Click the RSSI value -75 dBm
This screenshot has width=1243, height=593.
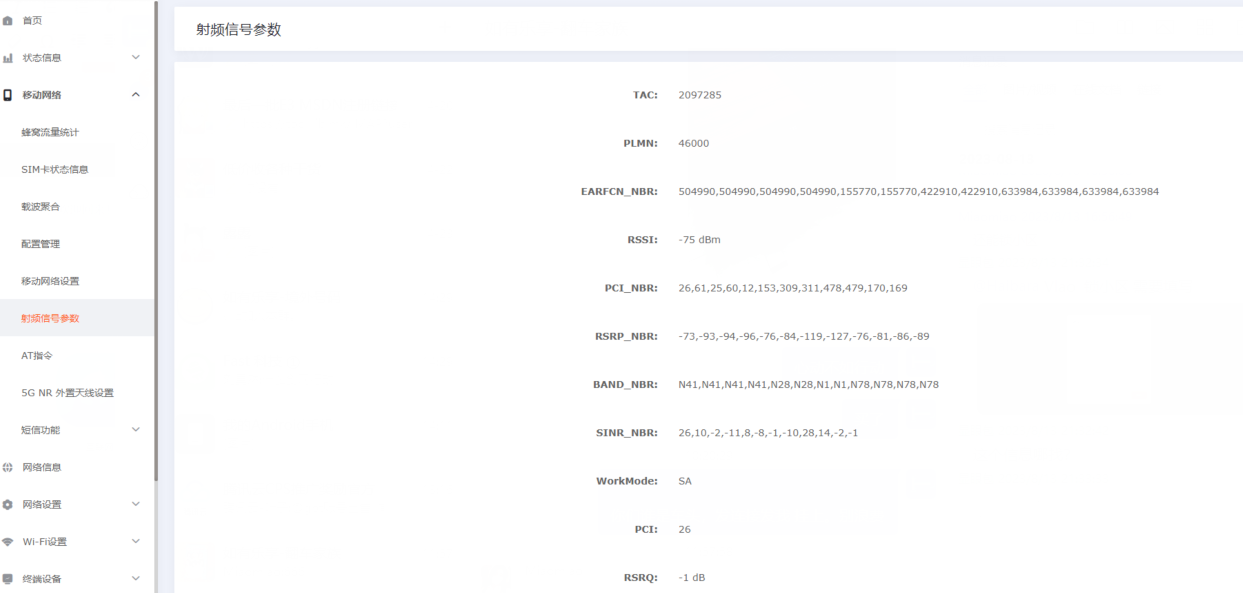699,240
